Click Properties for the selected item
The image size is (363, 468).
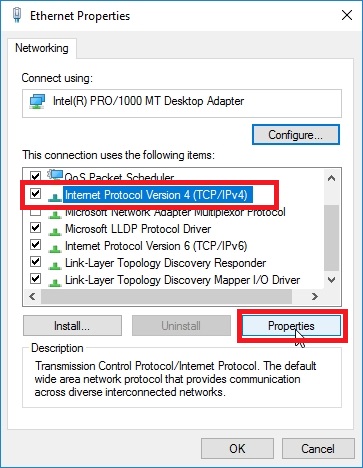(x=291, y=326)
